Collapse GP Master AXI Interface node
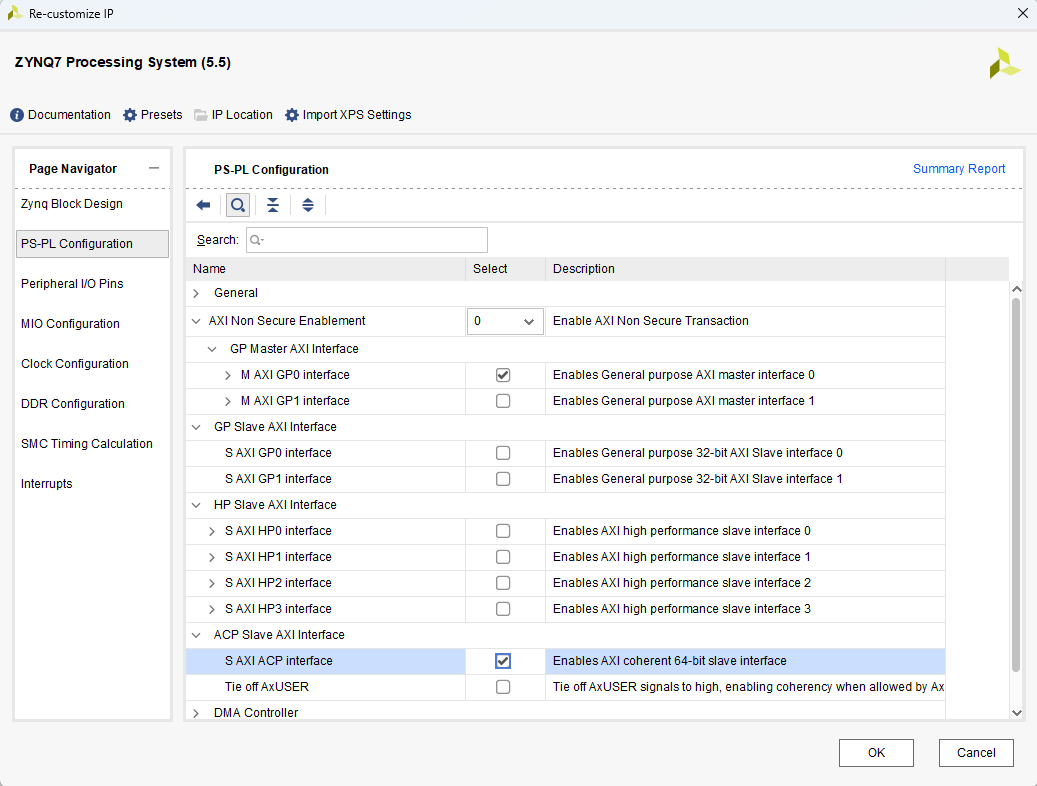 212,349
